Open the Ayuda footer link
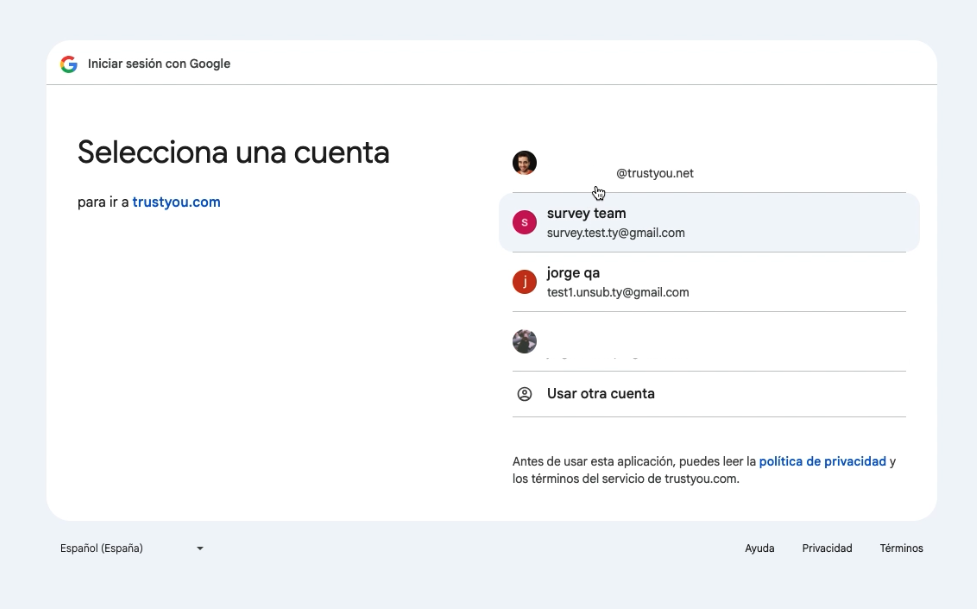 pyautogui.click(x=760, y=549)
